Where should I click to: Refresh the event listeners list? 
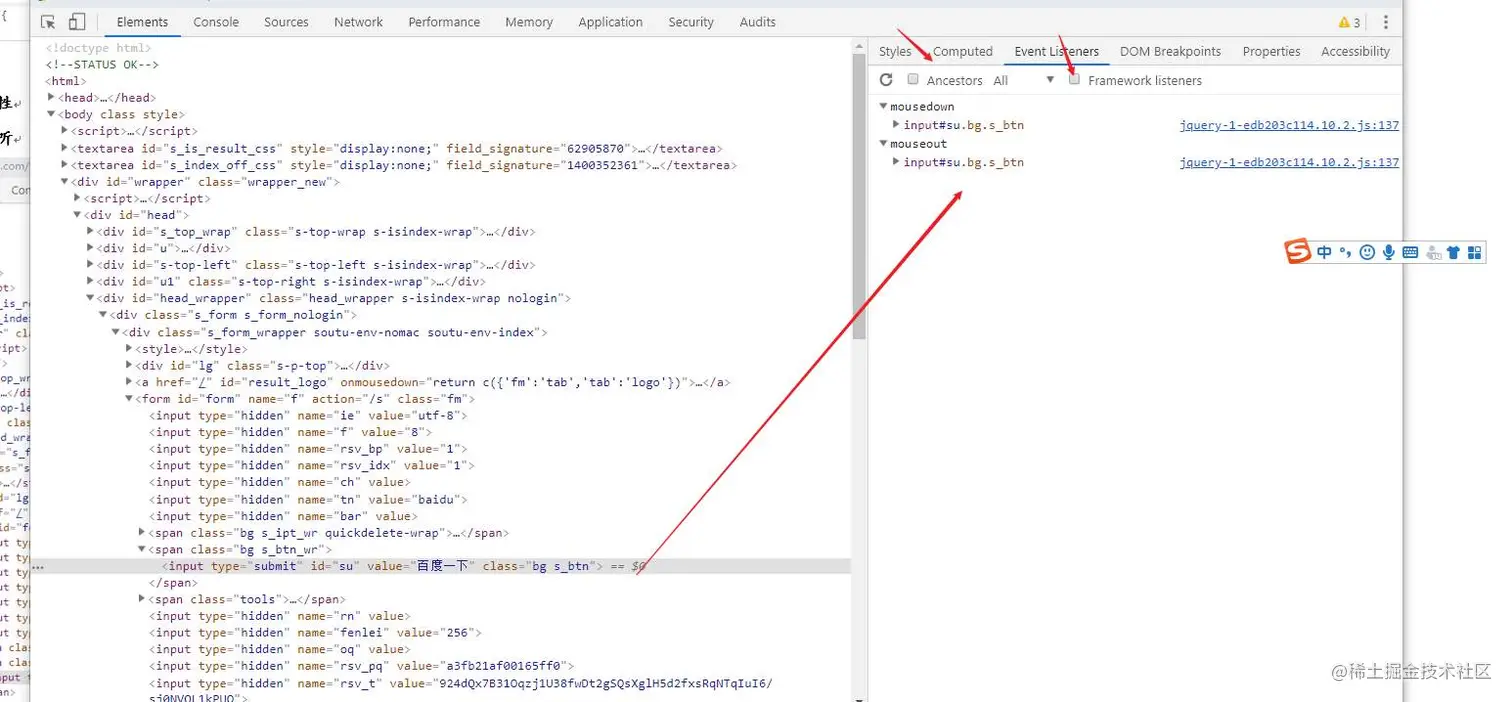click(x=886, y=80)
